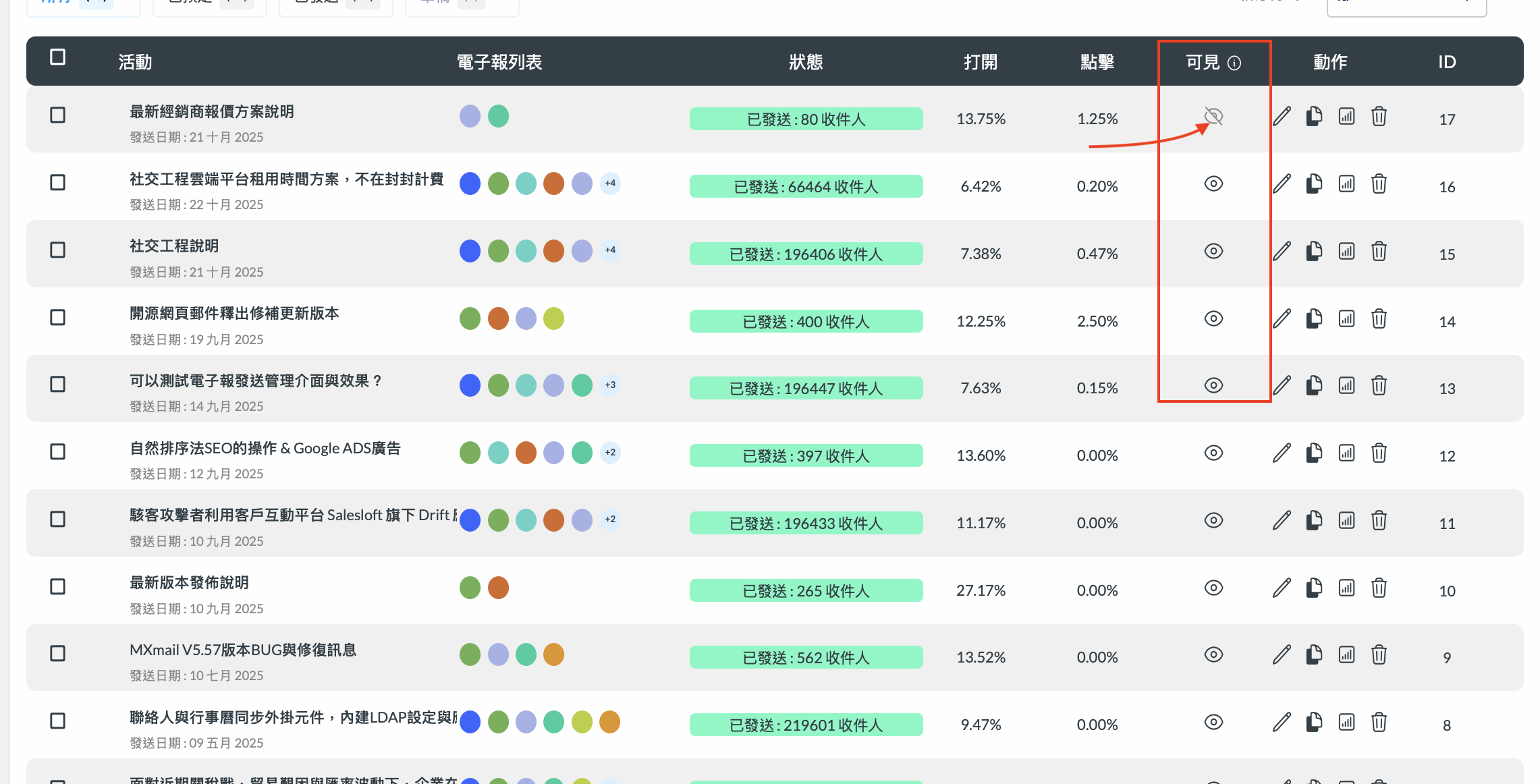
Task: Duplicate the campaign with ID 16
Action: [x=1313, y=184]
